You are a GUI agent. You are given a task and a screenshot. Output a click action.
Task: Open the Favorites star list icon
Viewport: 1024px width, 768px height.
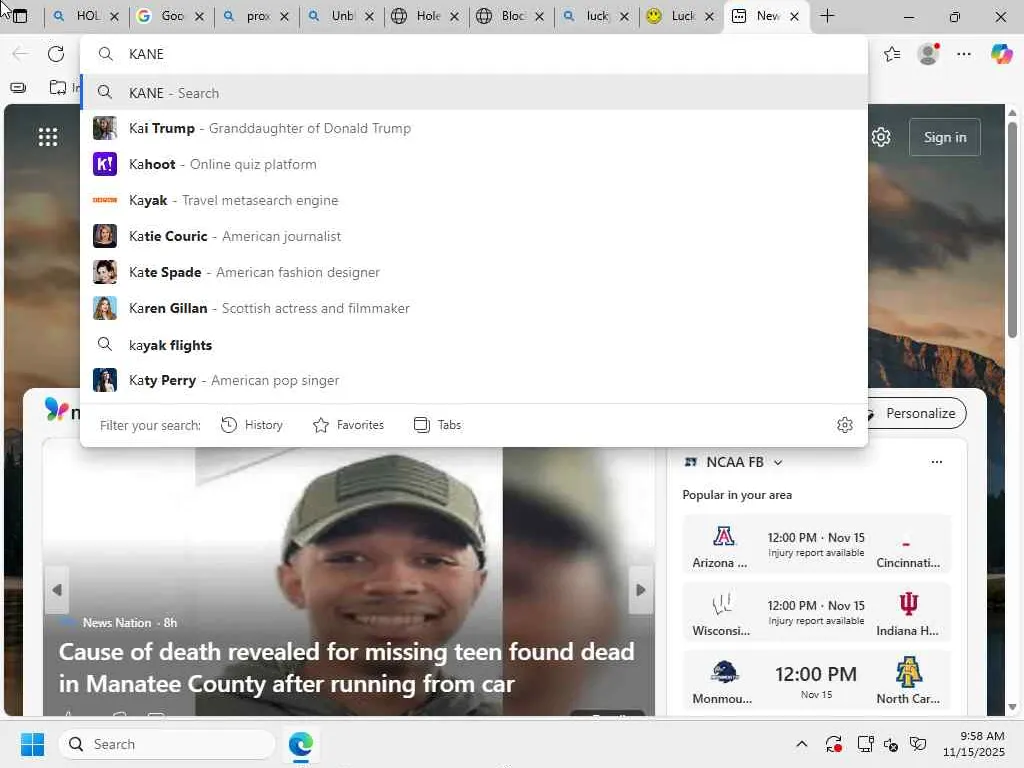(x=892, y=54)
